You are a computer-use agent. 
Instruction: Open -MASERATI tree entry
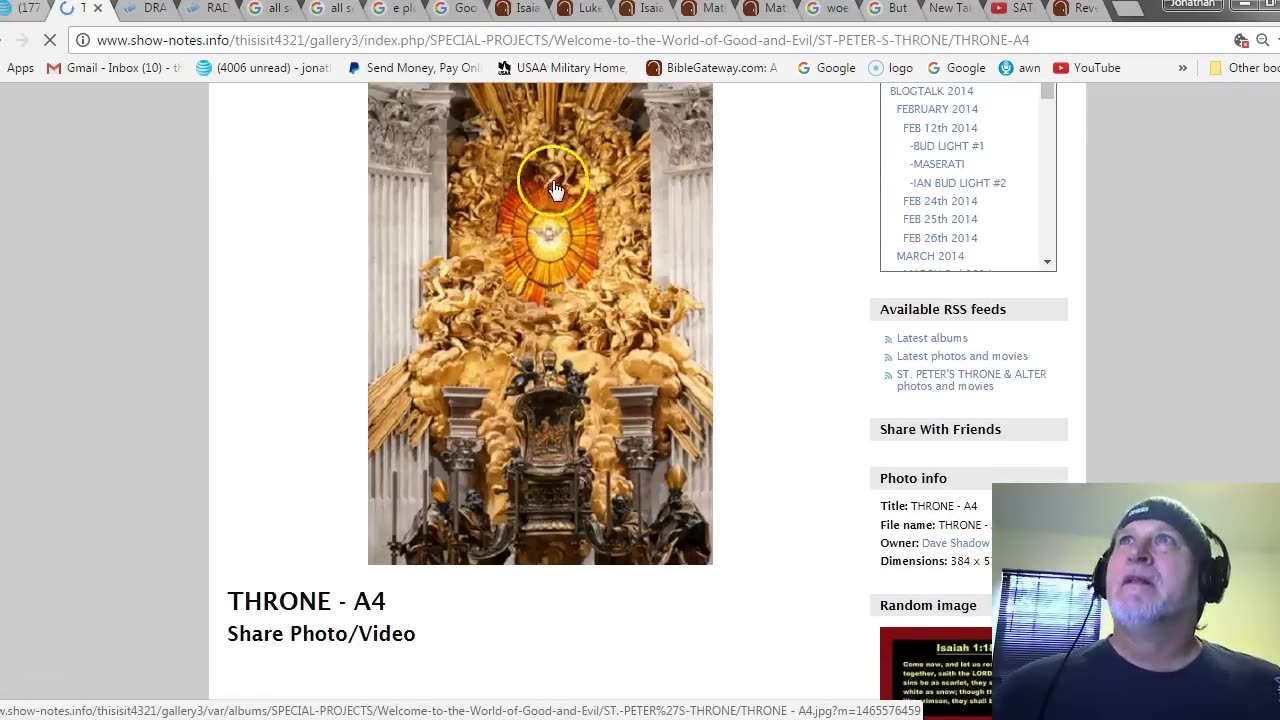pos(937,164)
